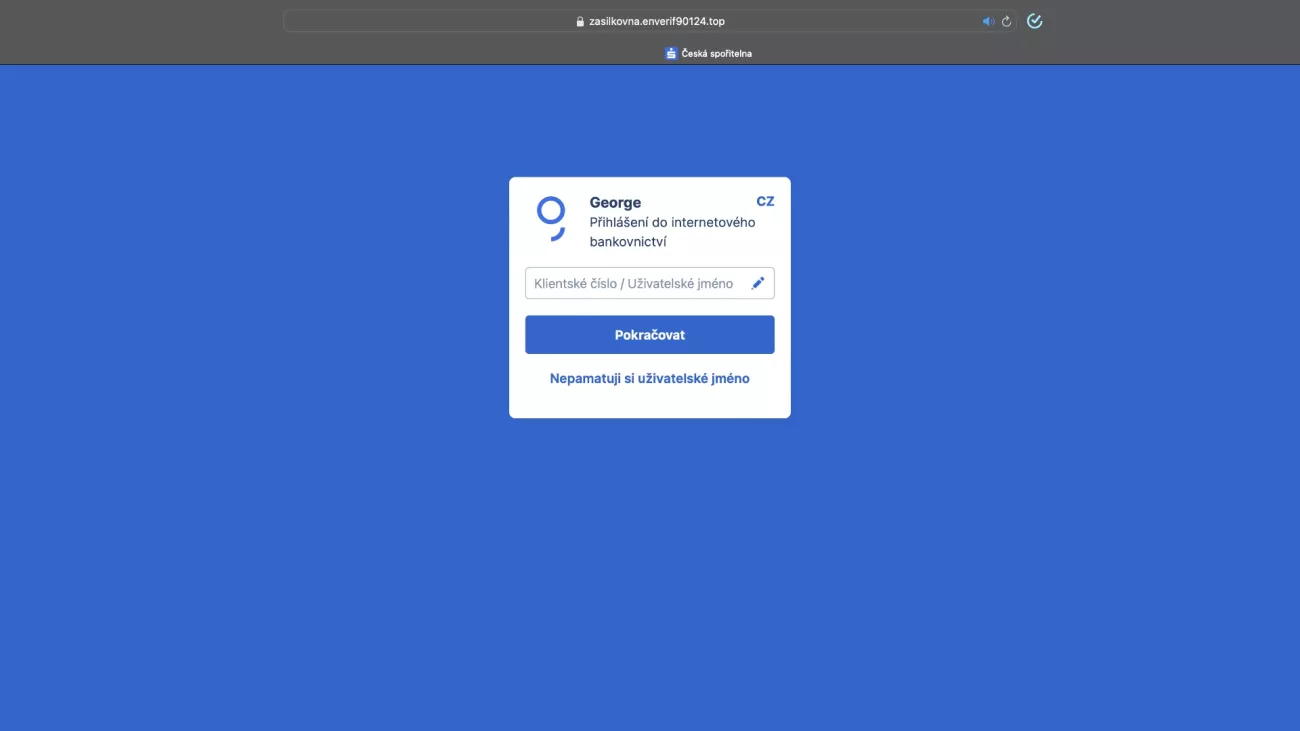
Task: Focus the Klientské číslo / Uživatelské jméno field
Action: click(635, 283)
